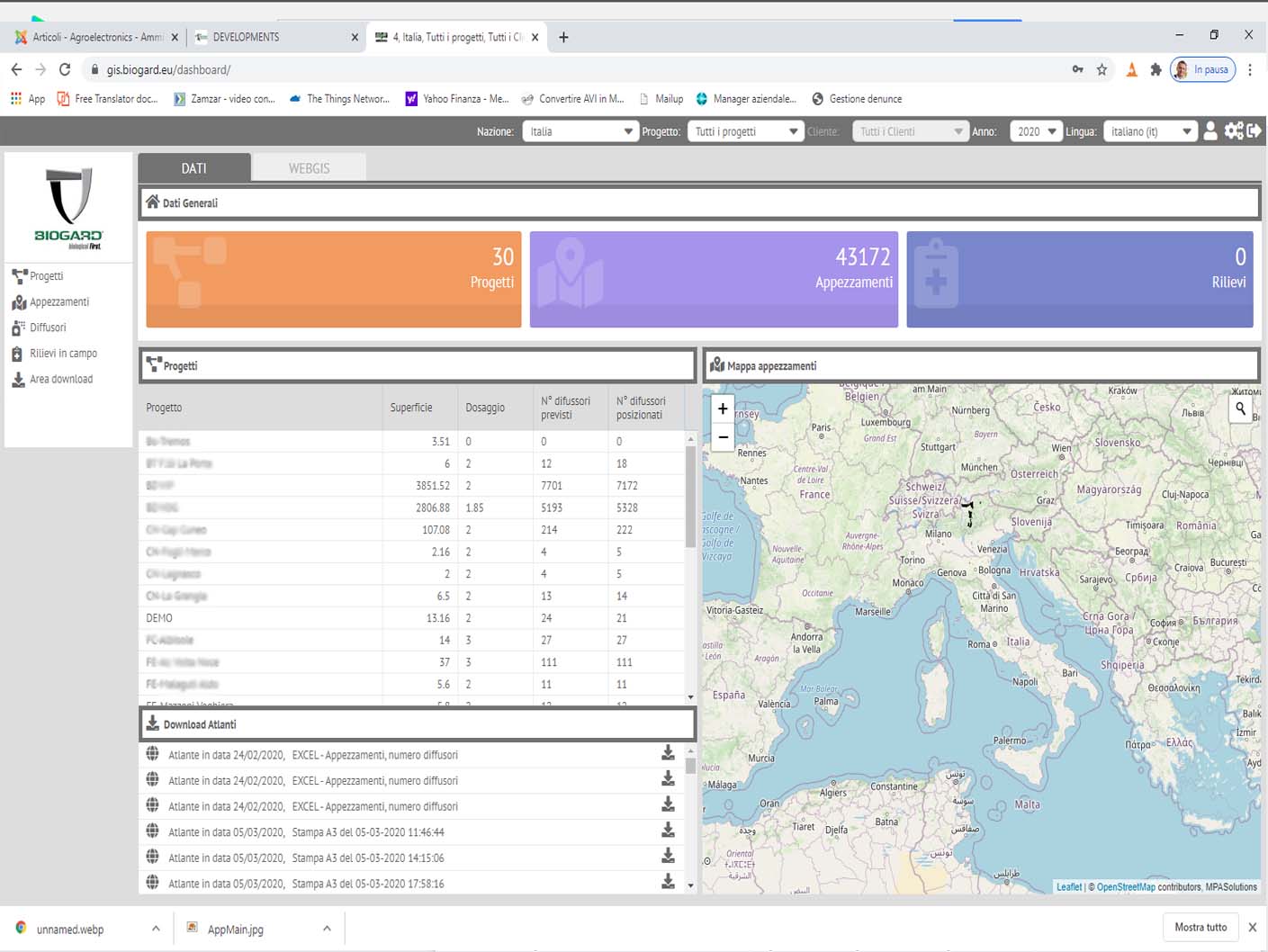Screen dimensions: 1268x952
Task: Open the In pausa Chrome profile button
Action: (x=1202, y=69)
